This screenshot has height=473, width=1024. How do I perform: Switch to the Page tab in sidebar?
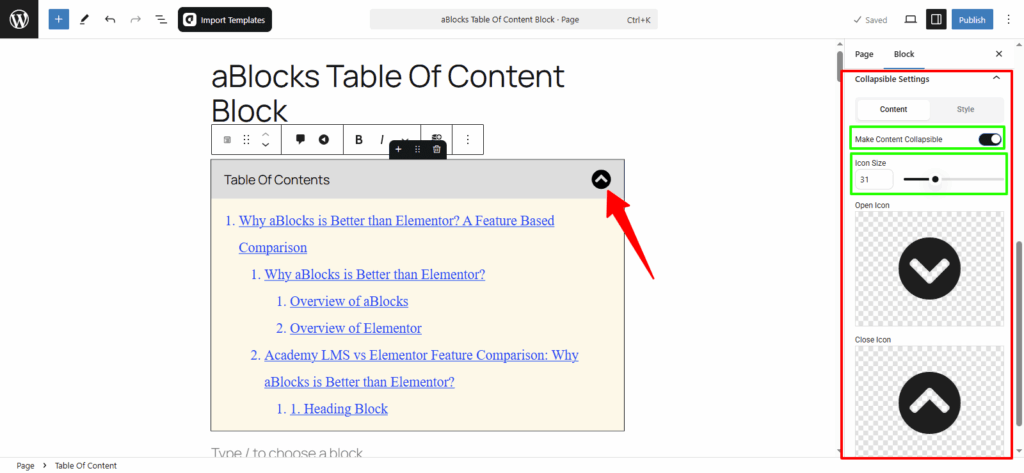[864, 54]
